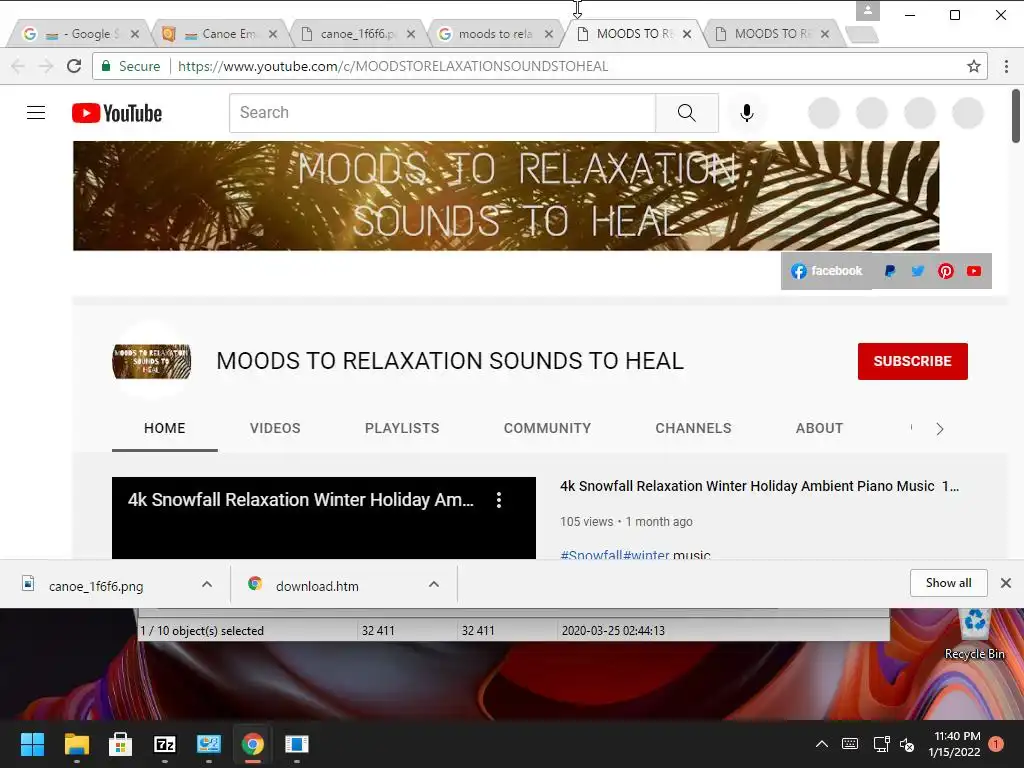Viewport: 1024px width, 768px height.
Task: Open Chrome profile avatar button
Action: point(868,11)
